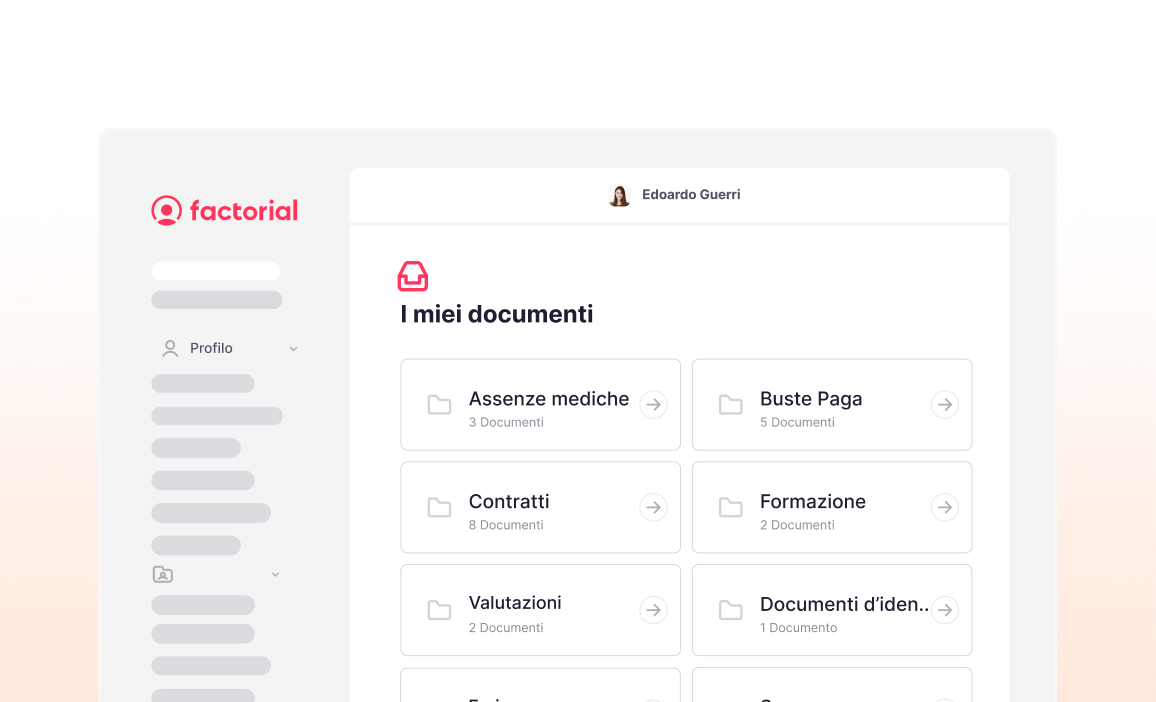
Task: Click the Assenze mediche folder icon
Action: [x=439, y=405]
